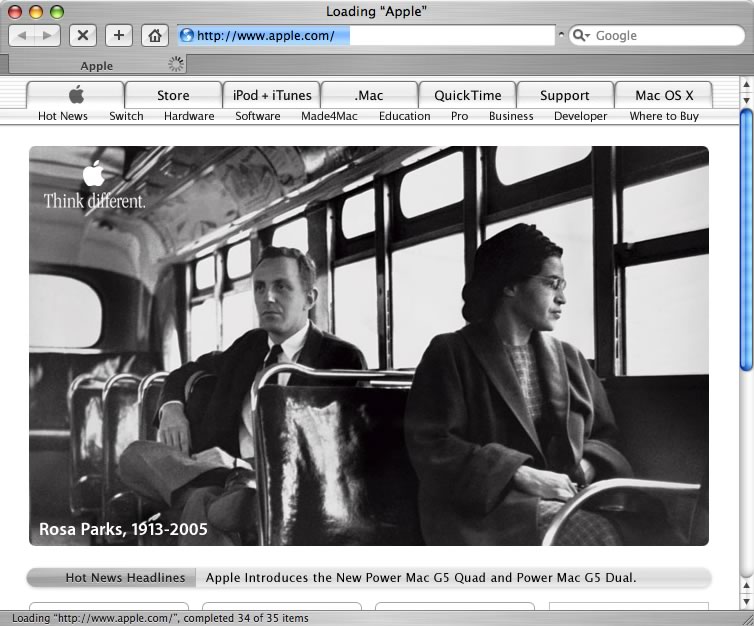Select the Apple browser tab
754x626 pixels.
click(97, 65)
